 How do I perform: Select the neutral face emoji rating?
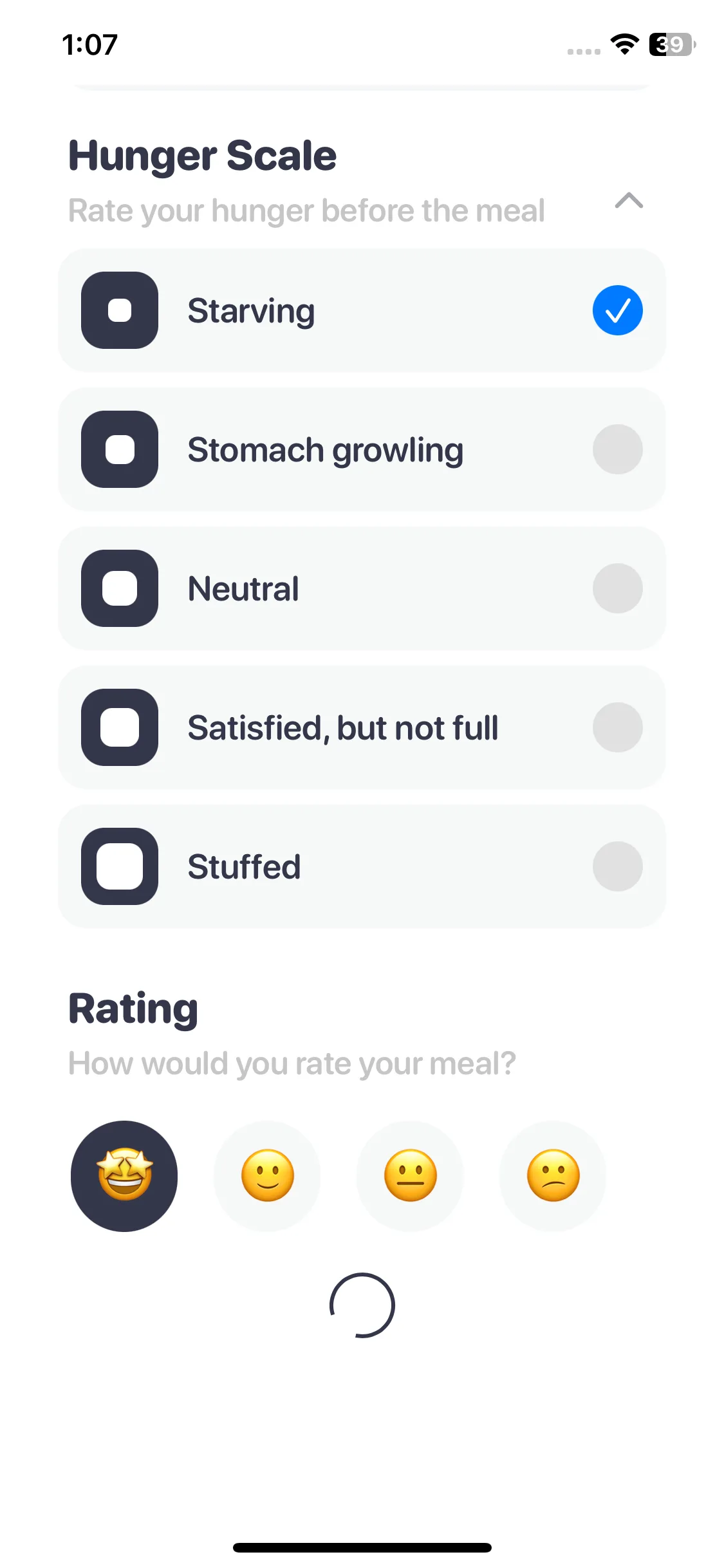(x=410, y=1176)
